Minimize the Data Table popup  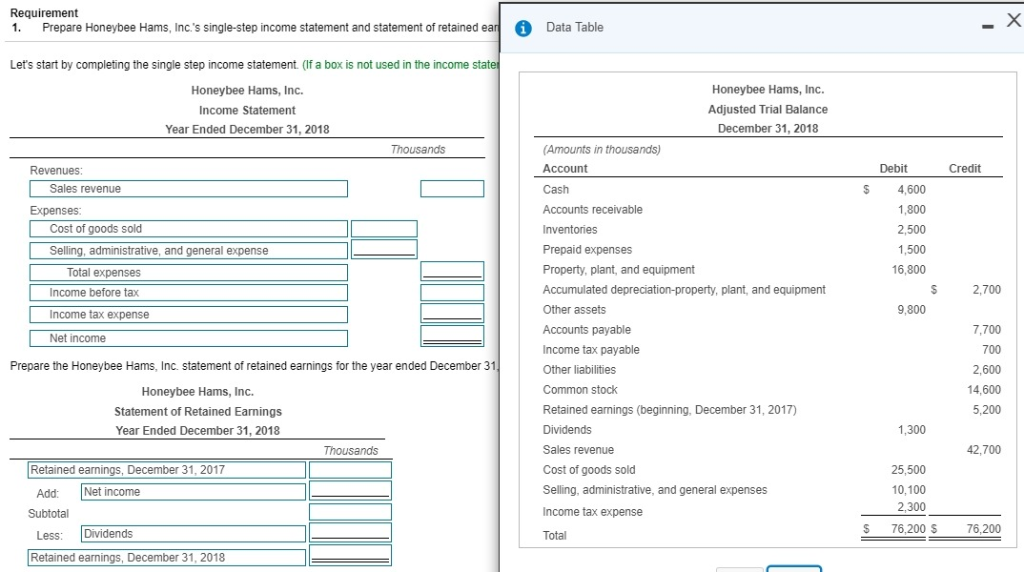tap(987, 27)
